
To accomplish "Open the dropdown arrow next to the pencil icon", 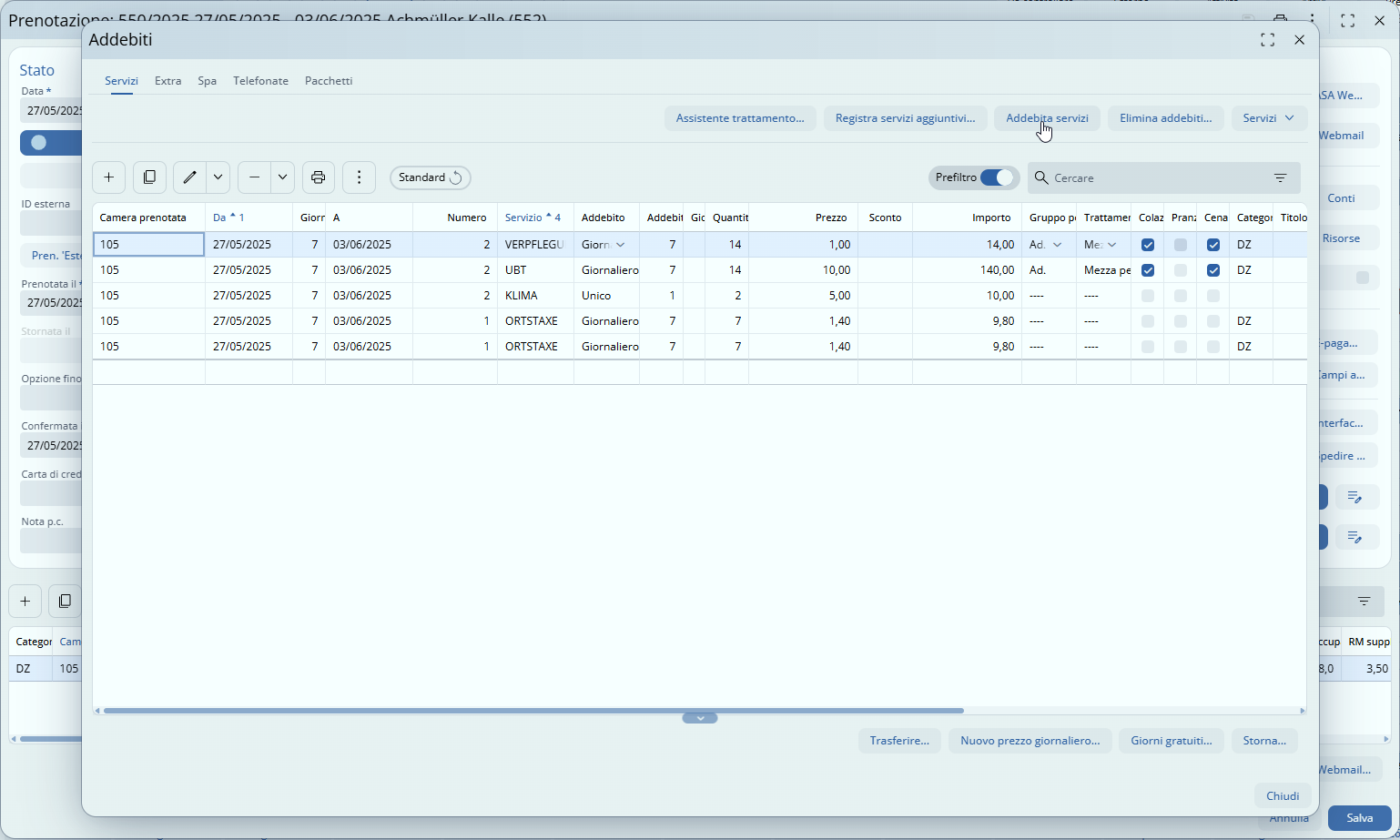I will (x=218, y=177).
